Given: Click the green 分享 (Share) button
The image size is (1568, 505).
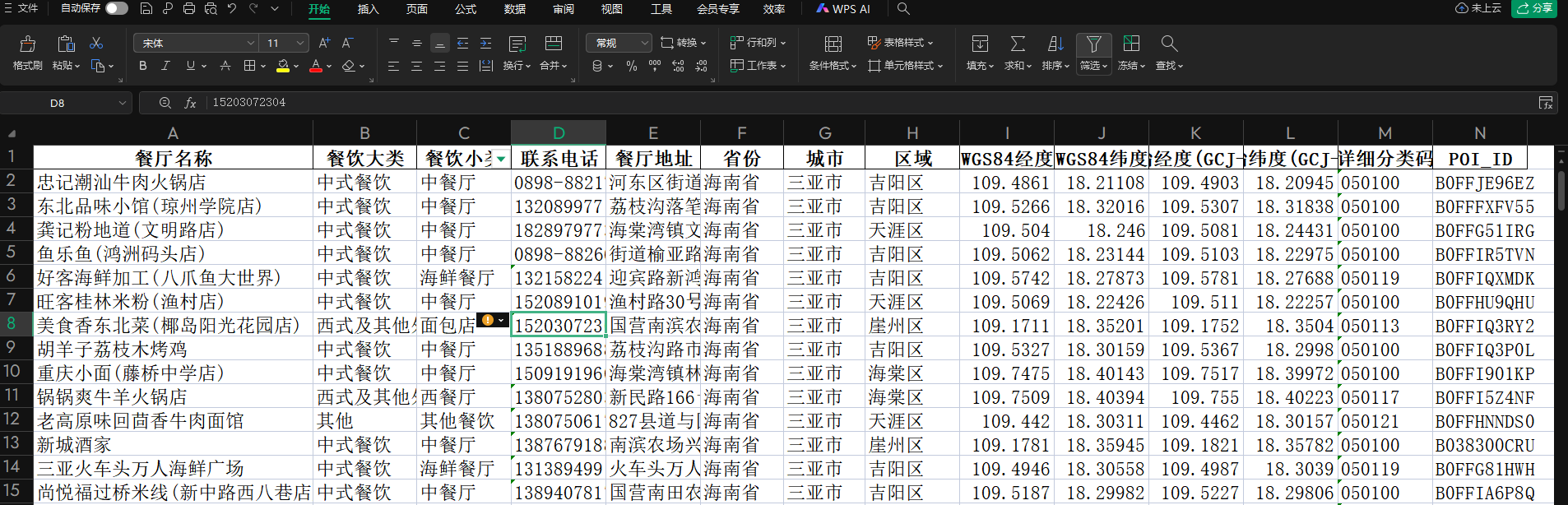Looking at the screenshot, I should (x=1535, y=8).
